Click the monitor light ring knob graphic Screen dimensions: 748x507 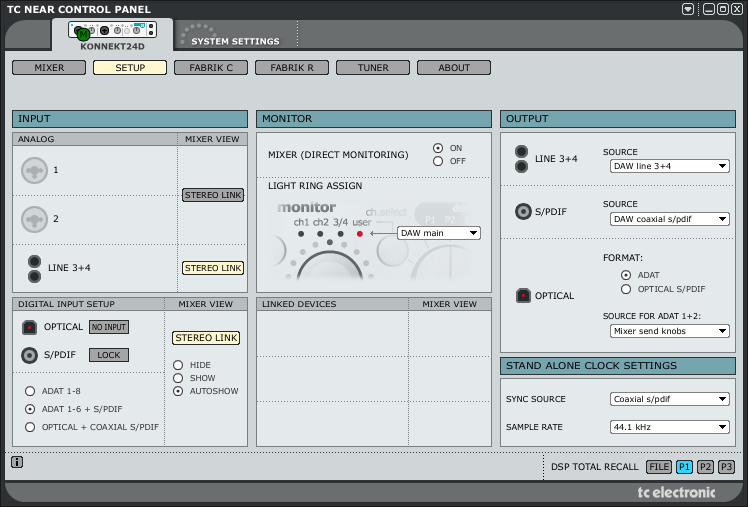[x=330, y=265]
